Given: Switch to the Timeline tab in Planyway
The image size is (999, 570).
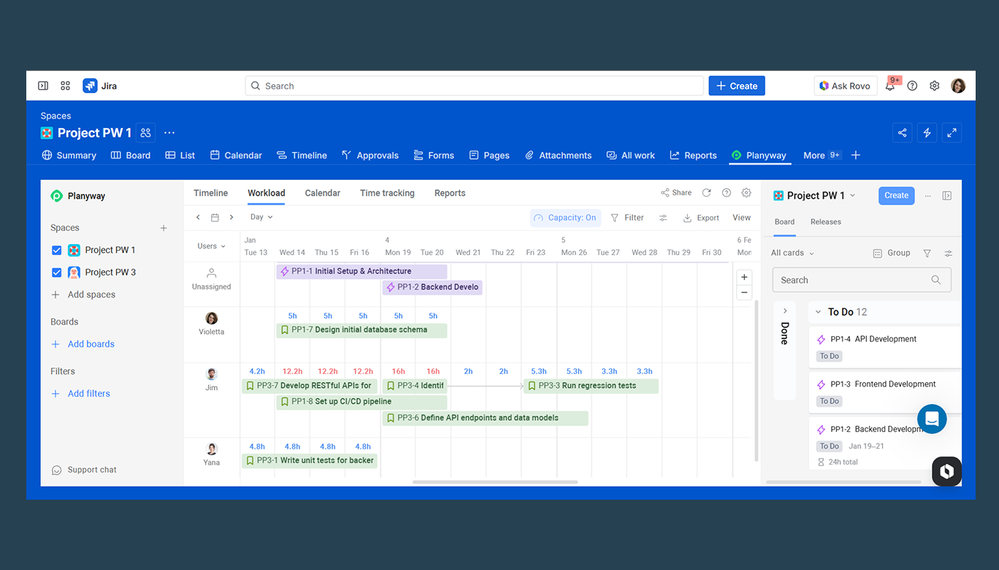Looking at the screenshot, I should [211, 193].
